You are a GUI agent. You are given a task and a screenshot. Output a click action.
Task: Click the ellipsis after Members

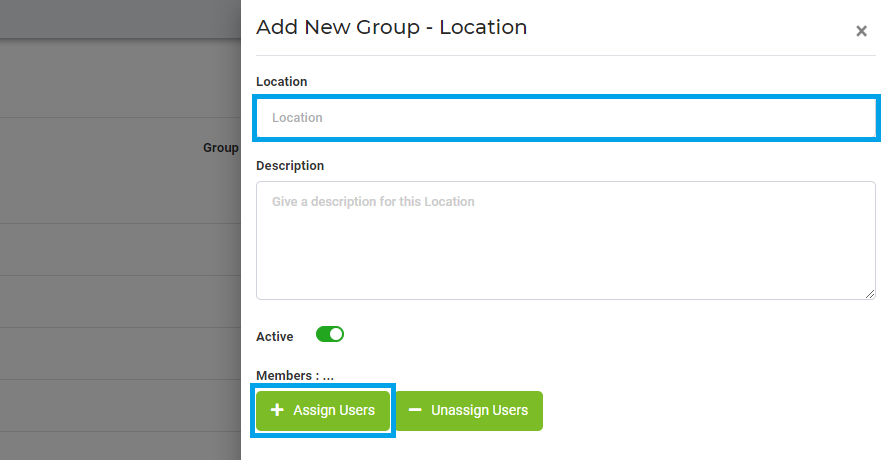(x=328, y=377)
